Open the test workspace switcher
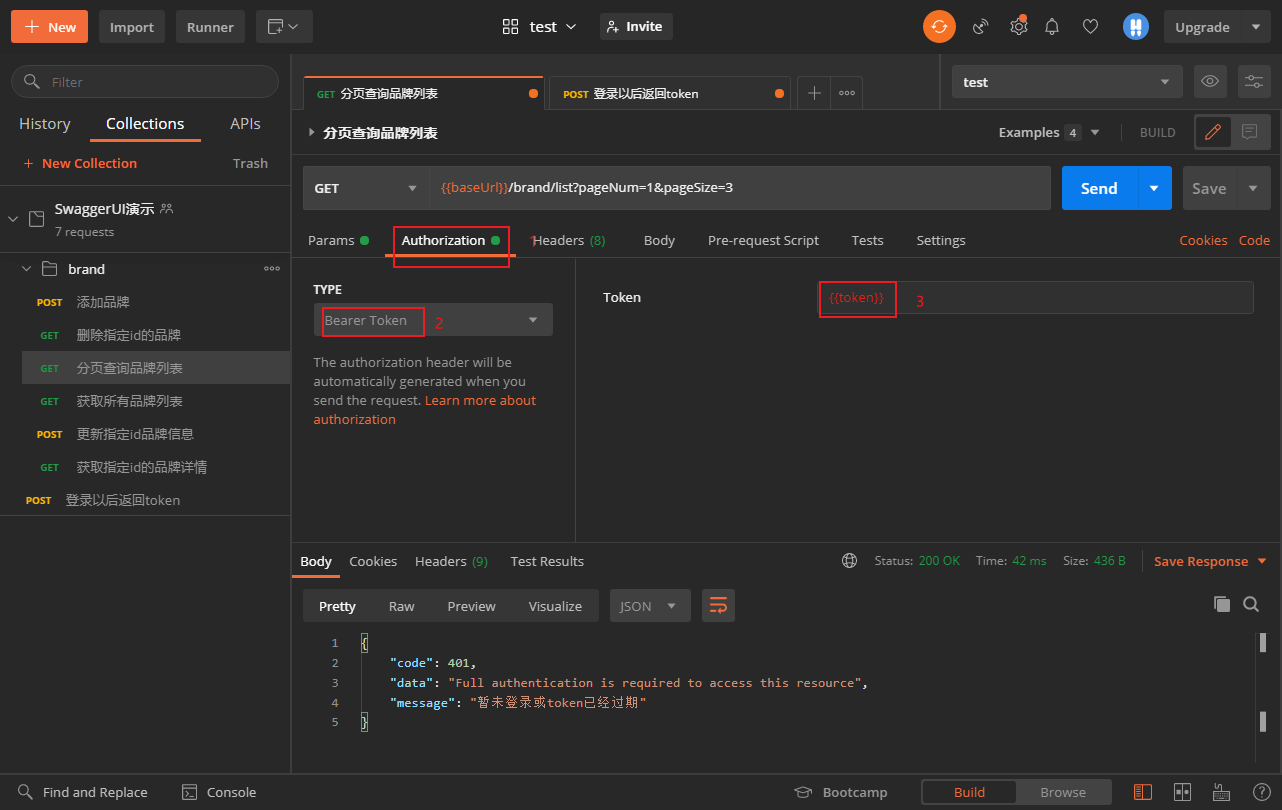The image size is (1282, 810). click(x=539, y=27)
